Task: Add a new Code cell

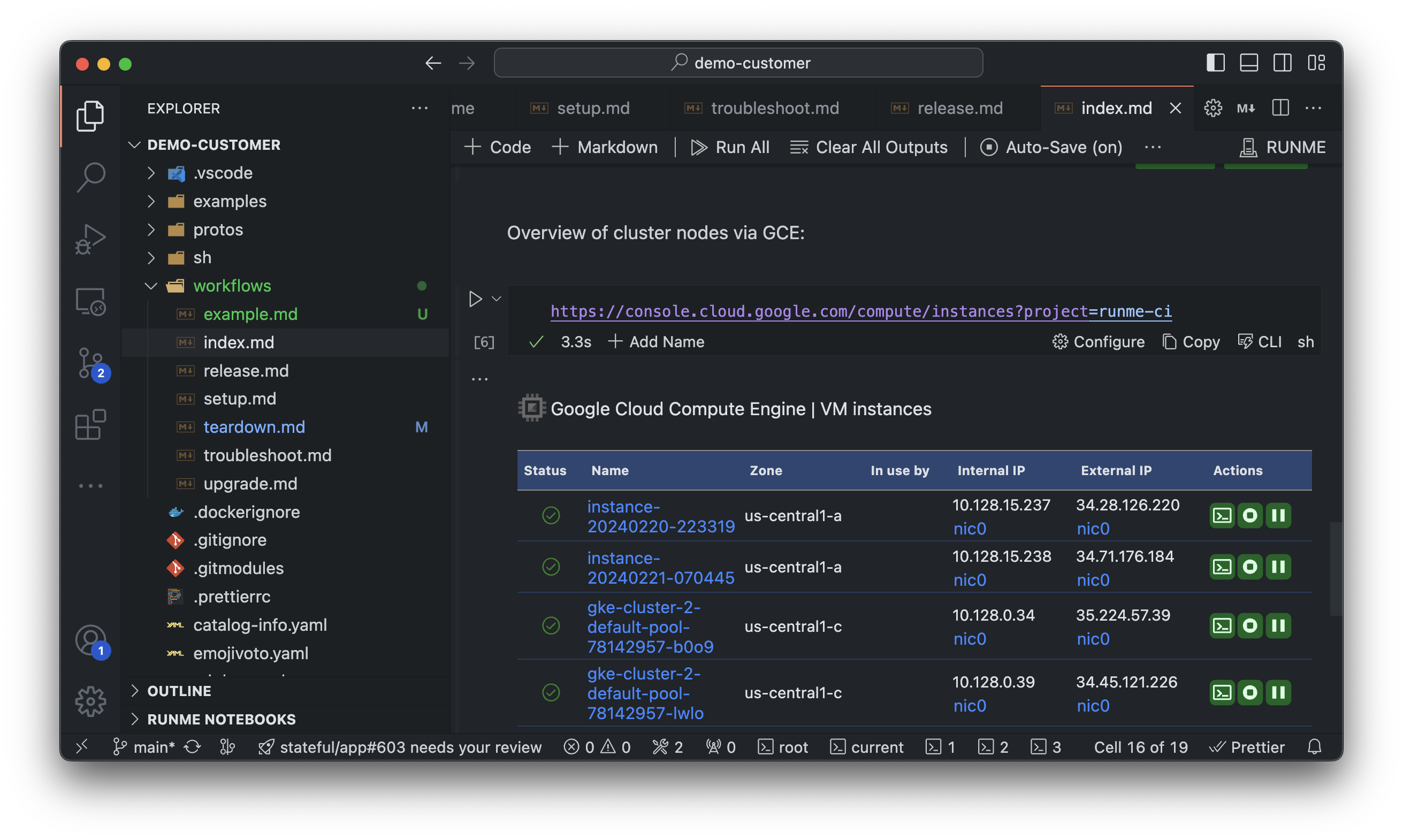Action: [497, 147]
